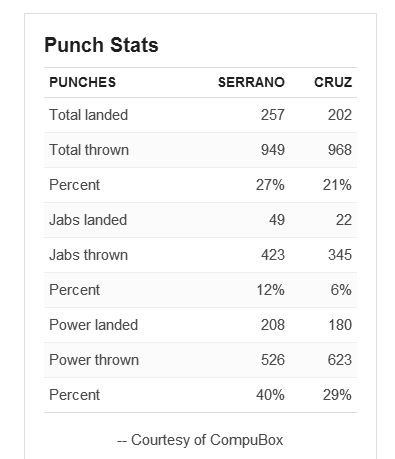This screenshot has width=395, height=459.
Task: Click Serrano's power landed value 208
Action: tap(273, 325)
